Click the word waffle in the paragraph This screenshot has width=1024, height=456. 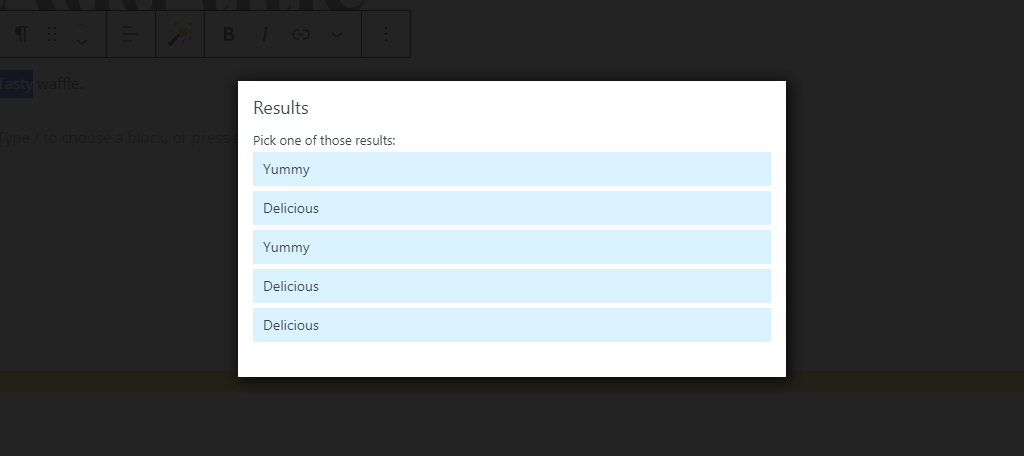(x=59, y=84)
